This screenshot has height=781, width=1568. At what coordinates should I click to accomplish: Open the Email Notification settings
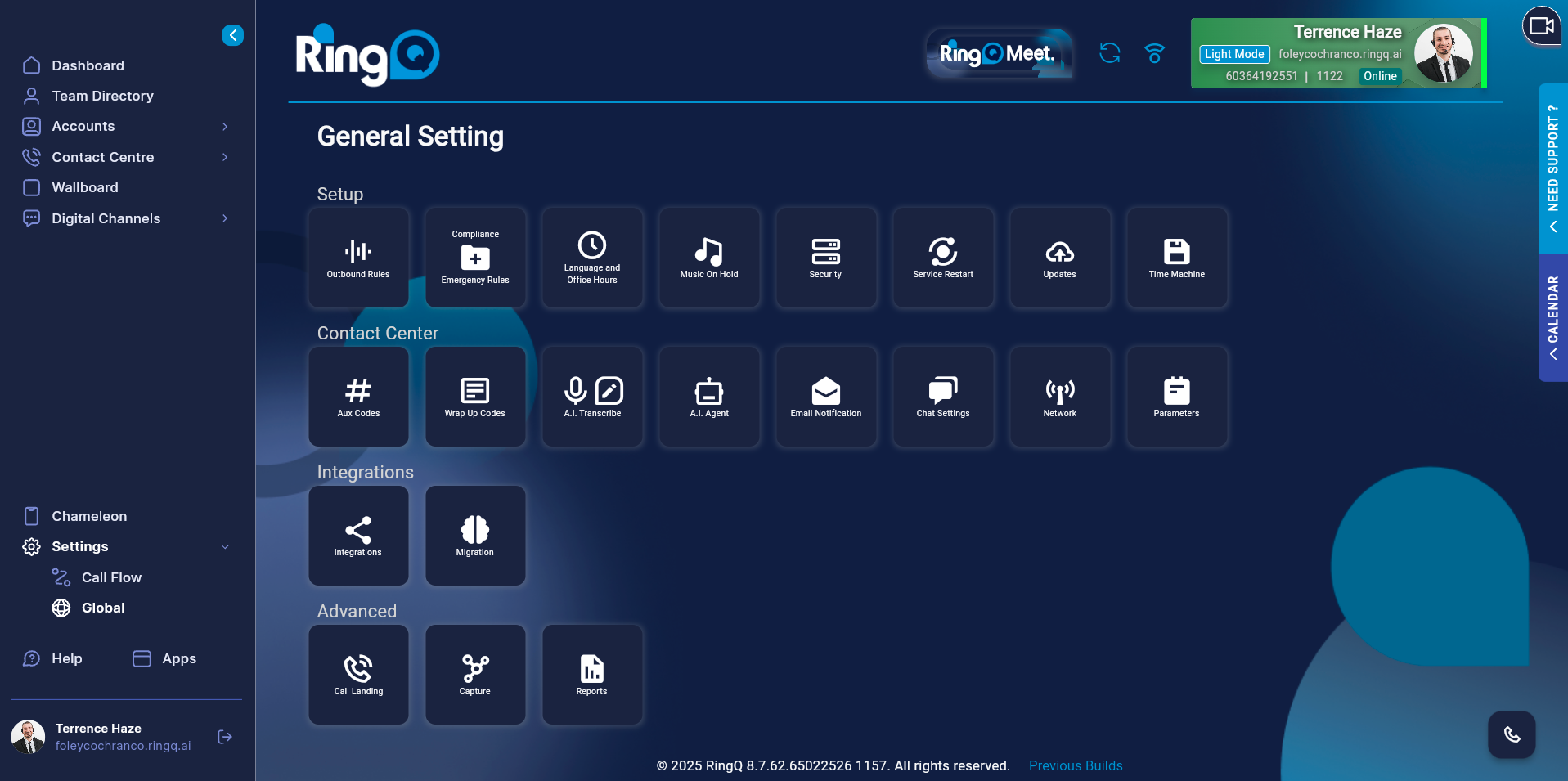(x=825, y=397)
